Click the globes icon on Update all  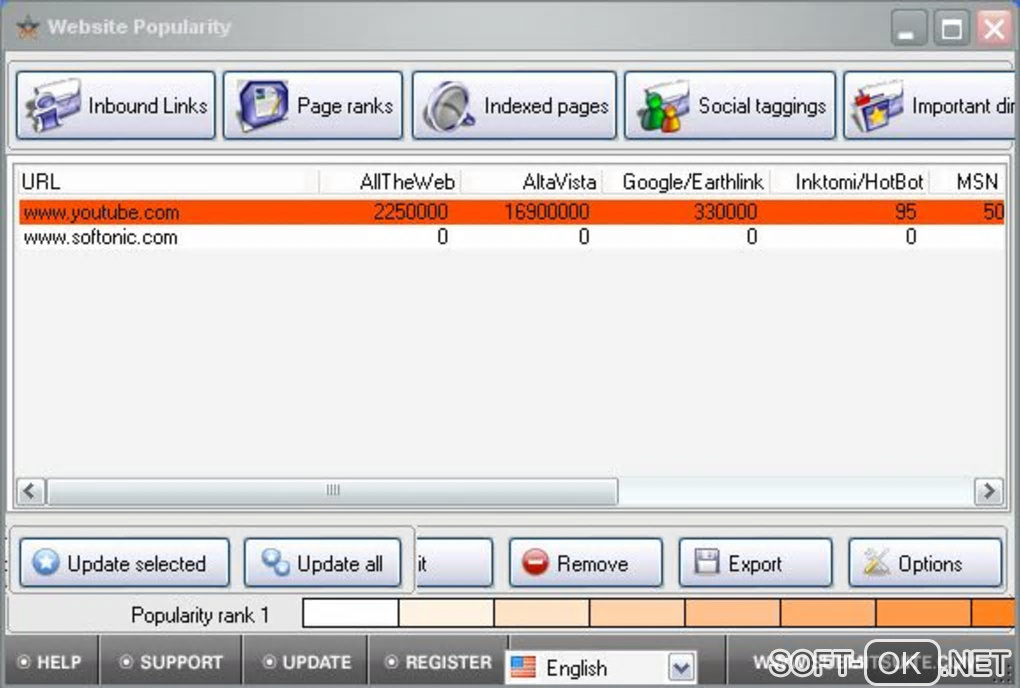(x=275, y=562)
